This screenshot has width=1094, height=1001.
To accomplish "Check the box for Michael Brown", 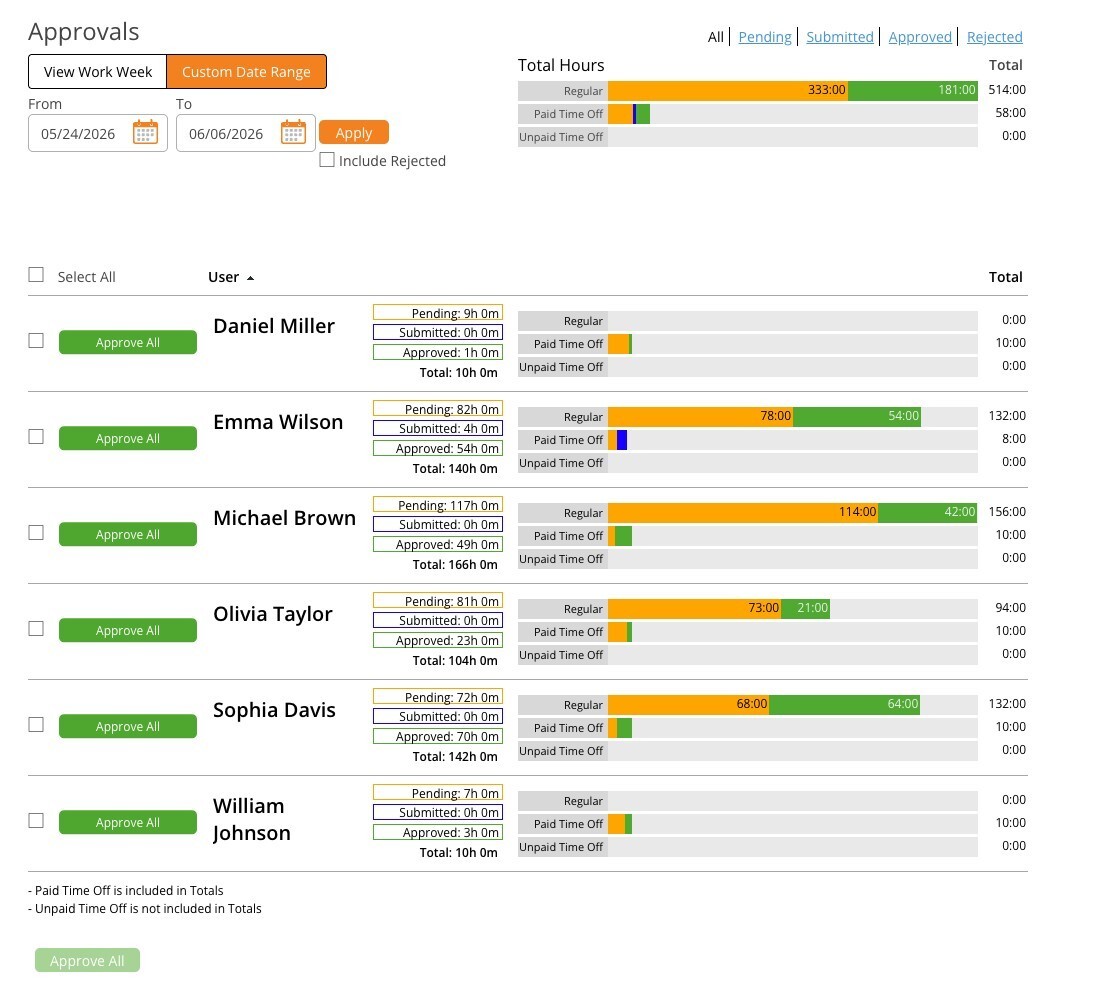I will (36, 533).
